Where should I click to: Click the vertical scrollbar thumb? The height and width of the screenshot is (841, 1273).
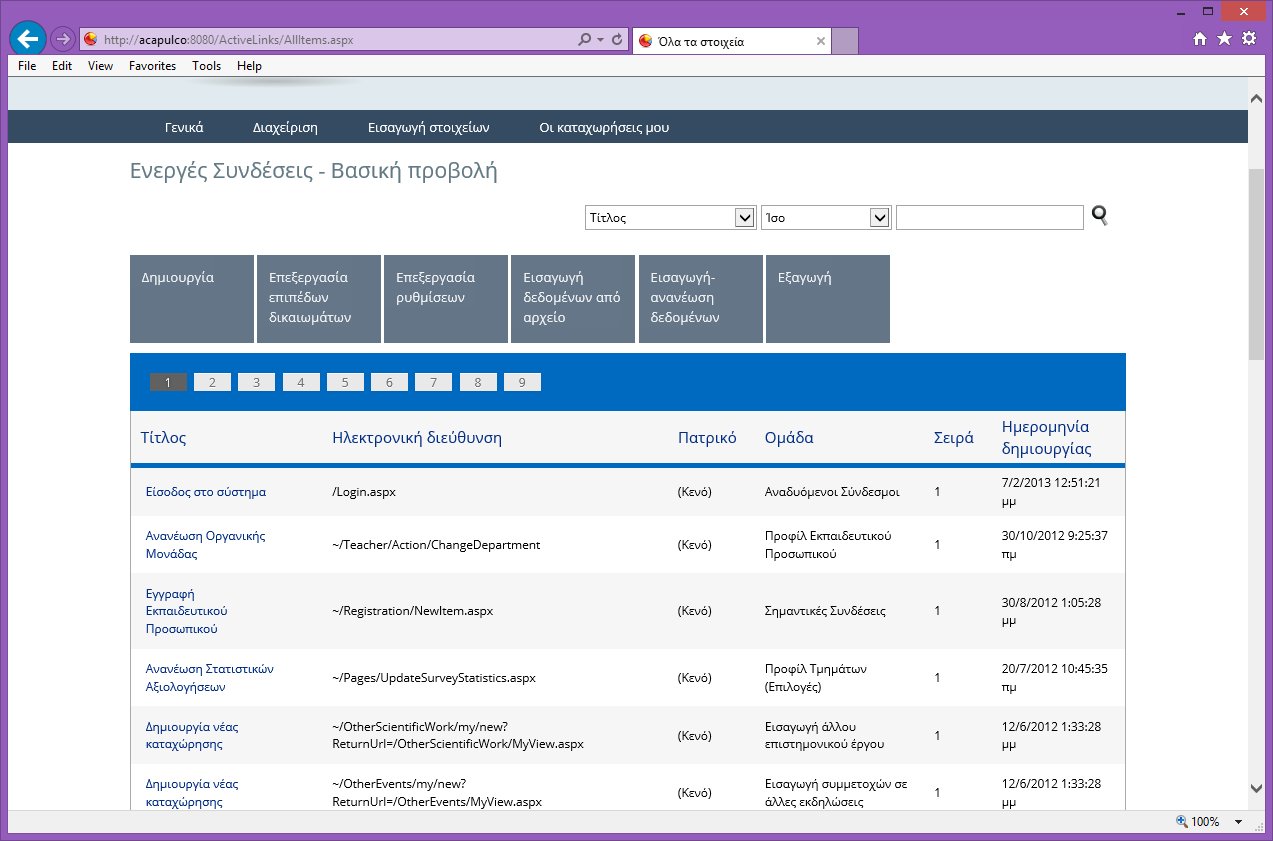(x=1256, y=265)
